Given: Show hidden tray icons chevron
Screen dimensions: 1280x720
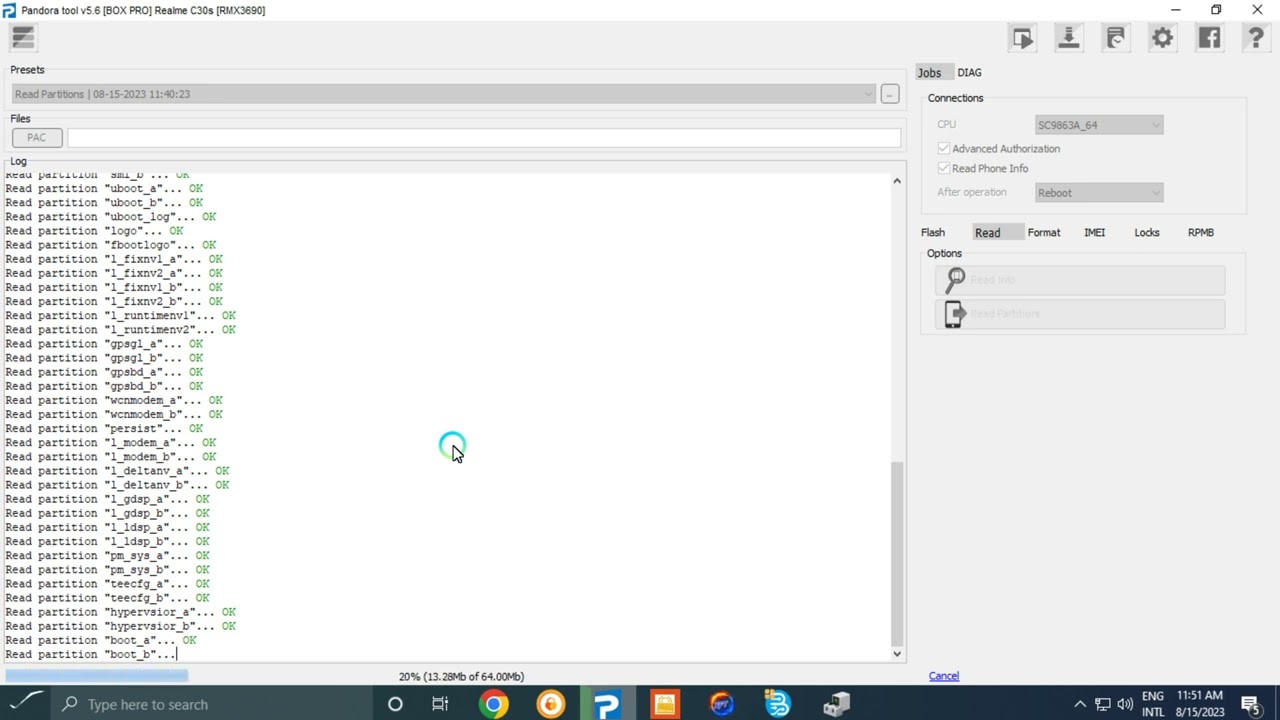Looking at the screenshot, I should pos(1080,704).
